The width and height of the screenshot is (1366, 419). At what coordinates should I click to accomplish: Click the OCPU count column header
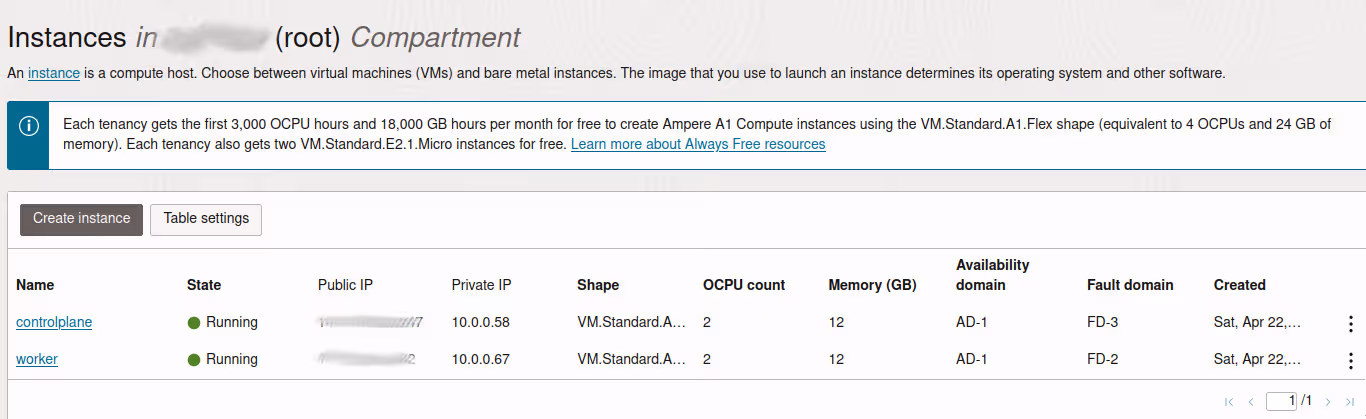pyautogui.click(x=744, y=285)
